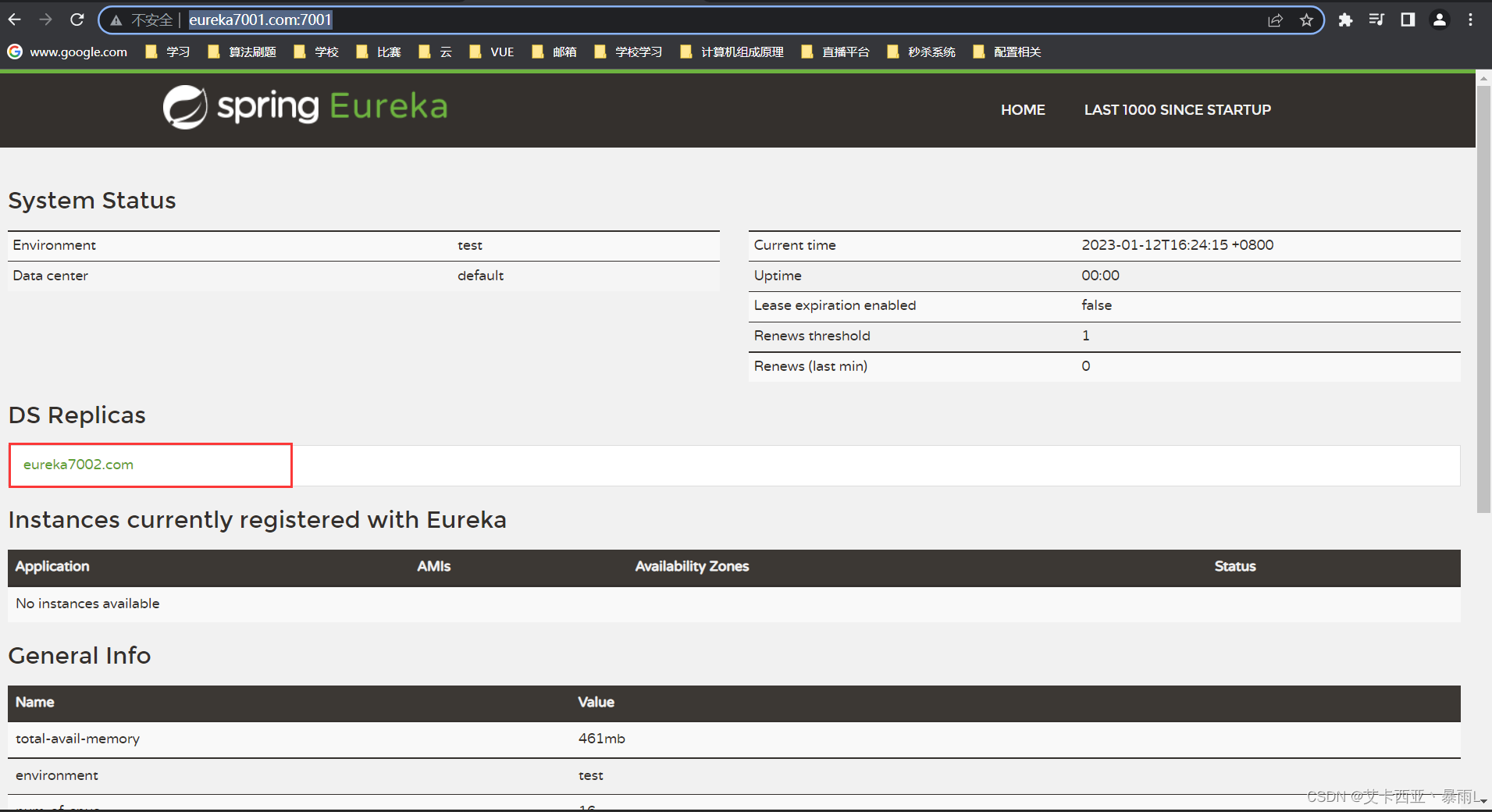
Task: Click Renews (last min) label
Action: pos(810,366)
